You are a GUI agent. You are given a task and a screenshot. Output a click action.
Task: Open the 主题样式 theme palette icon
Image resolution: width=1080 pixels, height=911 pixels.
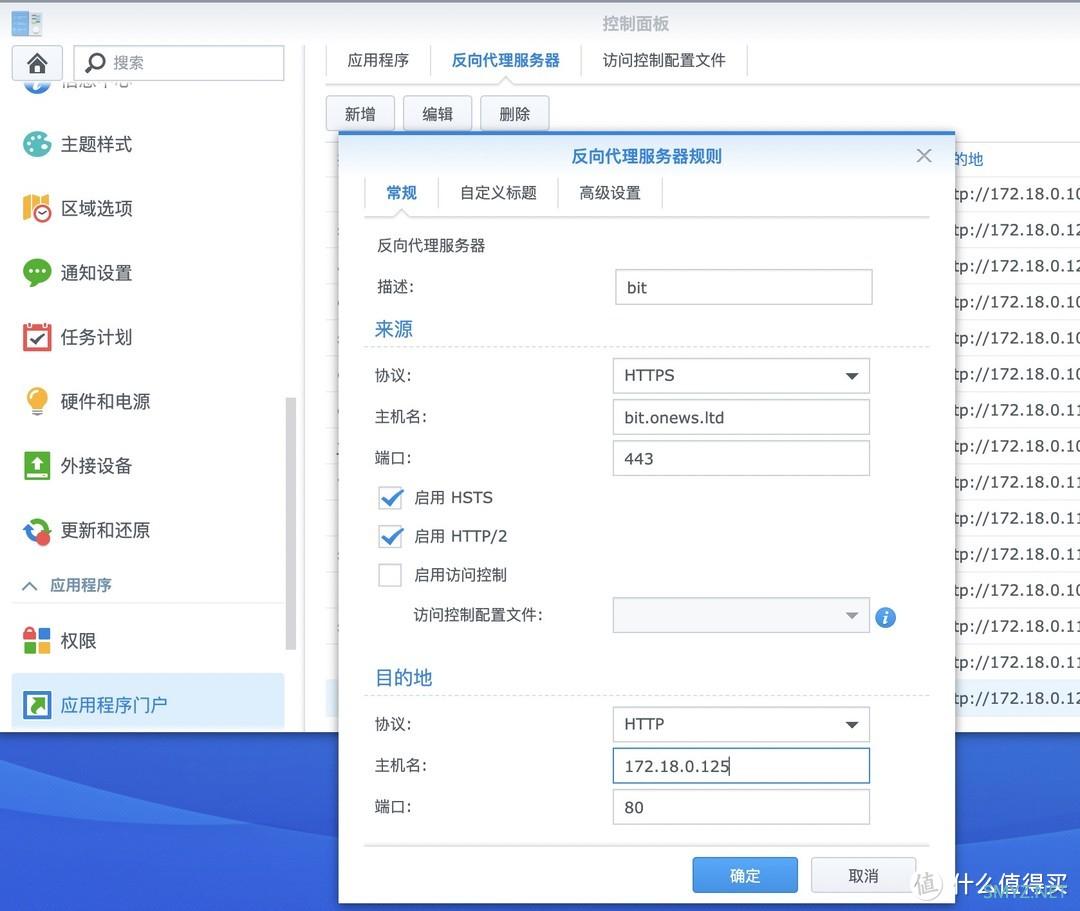point(37,144)
